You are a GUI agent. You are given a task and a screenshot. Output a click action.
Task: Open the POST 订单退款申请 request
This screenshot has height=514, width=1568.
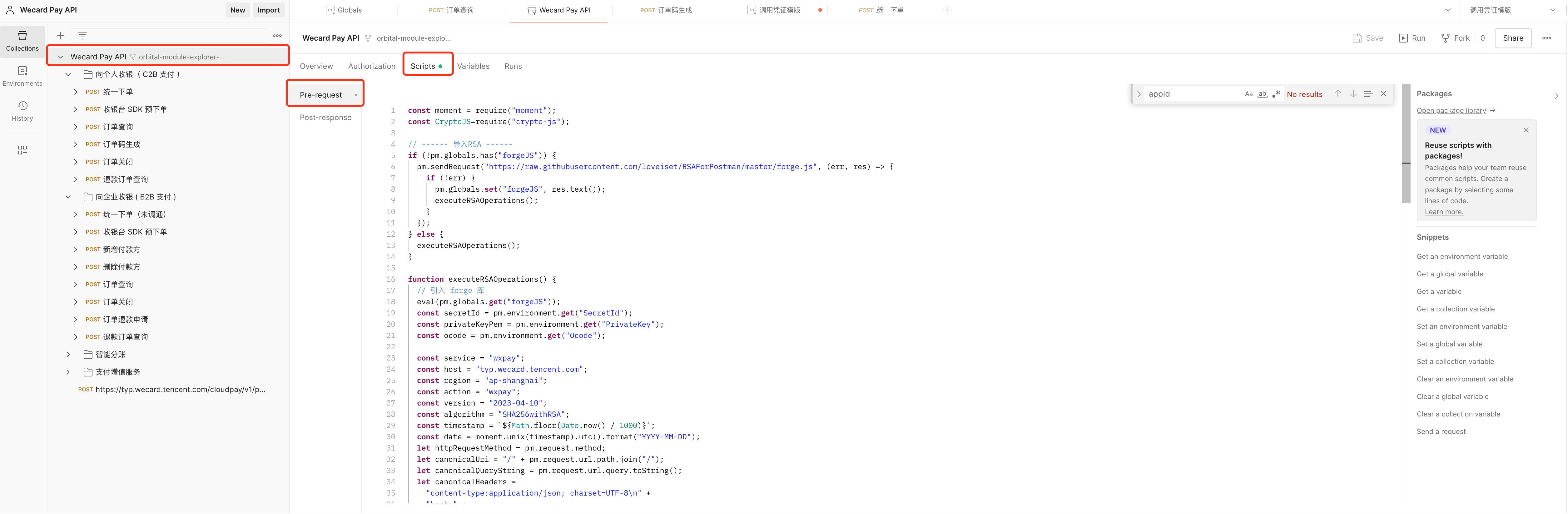pyautogui.click(x=125, y=319)
